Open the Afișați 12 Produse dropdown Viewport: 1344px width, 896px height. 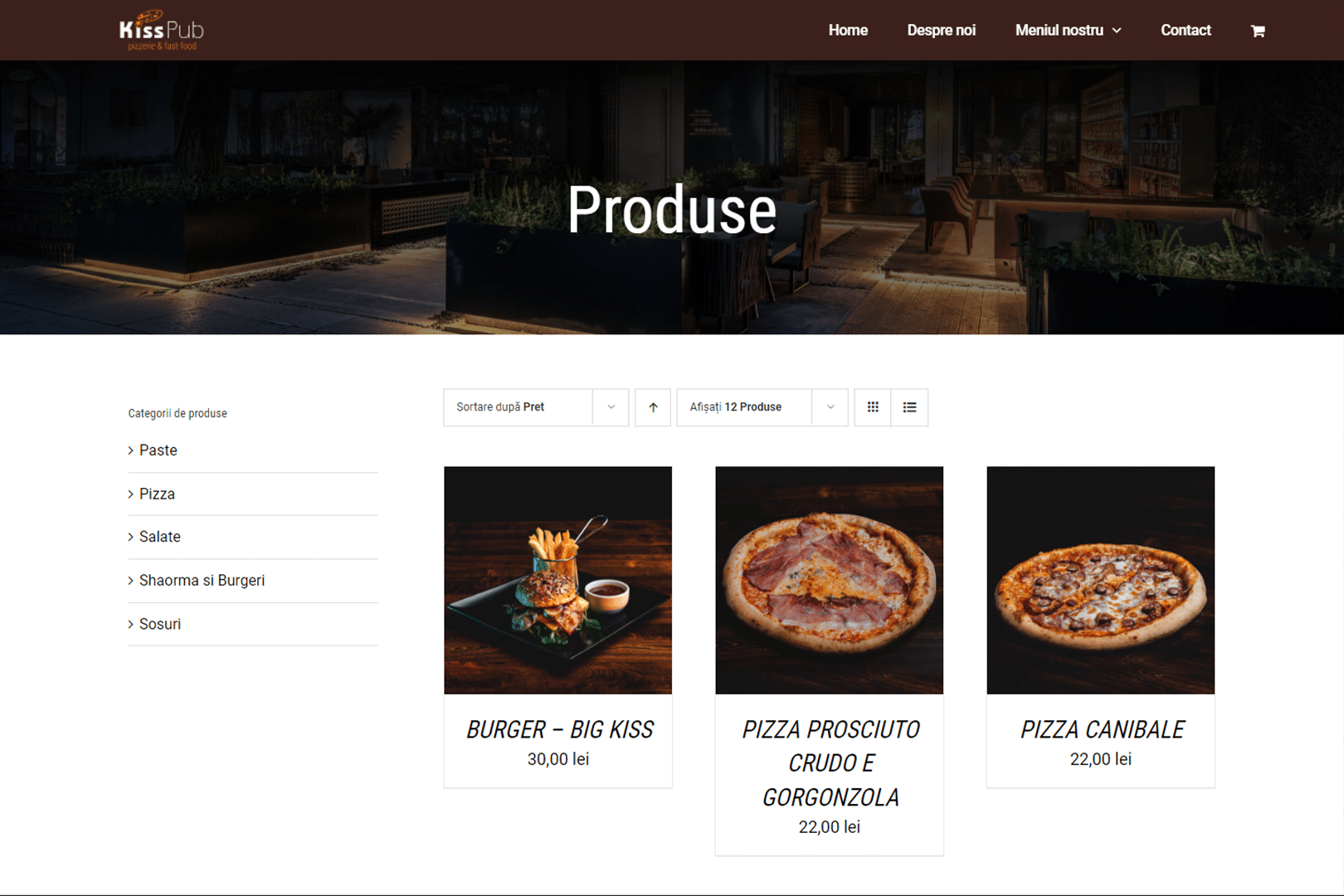click(762, 407)
